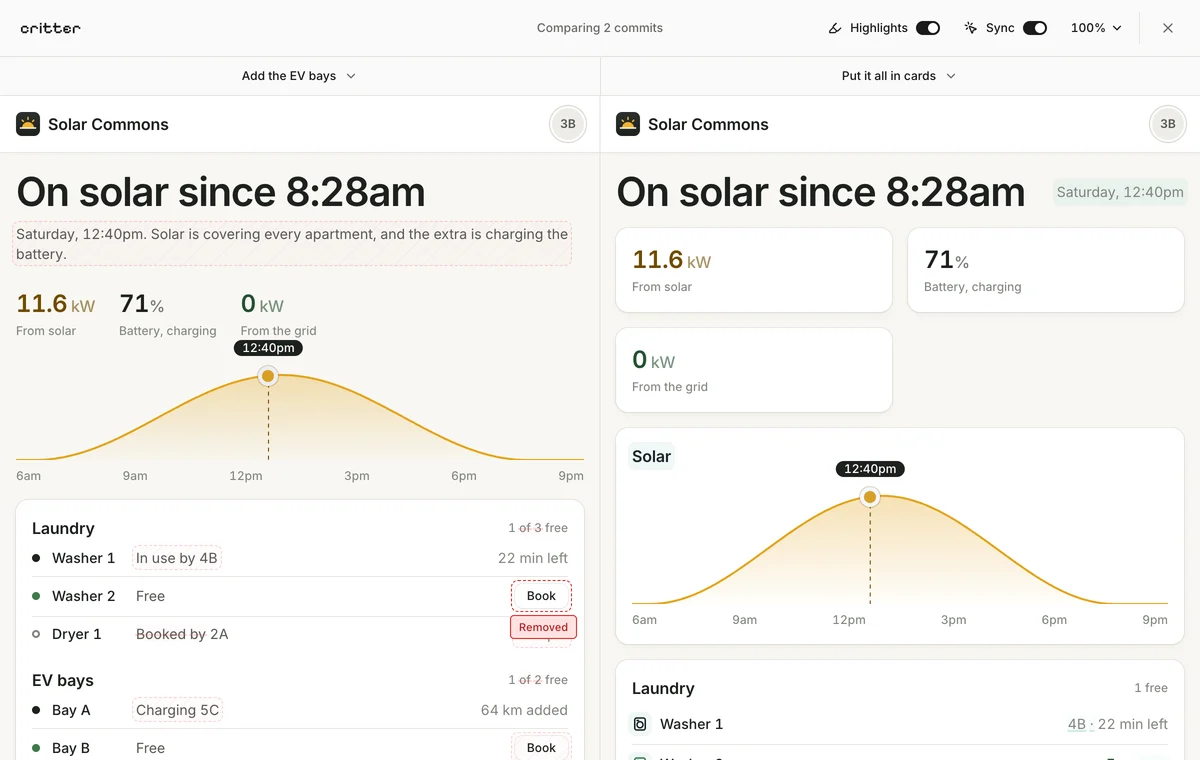Click "1 free" in right Laundry card
This screenshot has width=1200, height=760.
click(1151, 688)
